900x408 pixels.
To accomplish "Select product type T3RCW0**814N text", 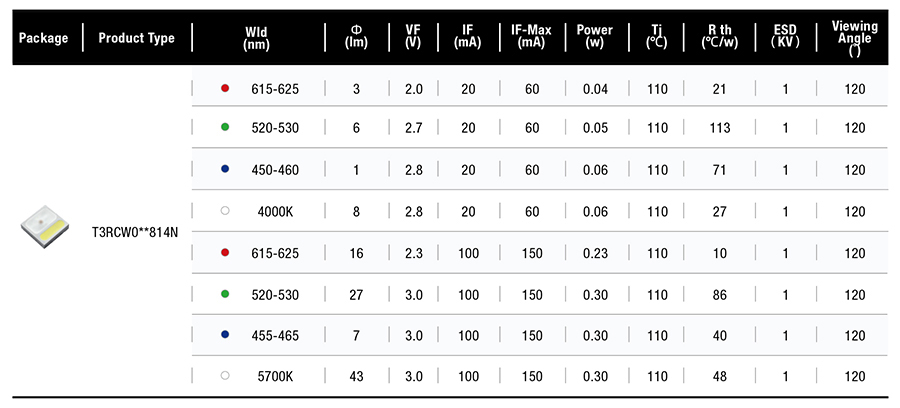I will [134, 233].
